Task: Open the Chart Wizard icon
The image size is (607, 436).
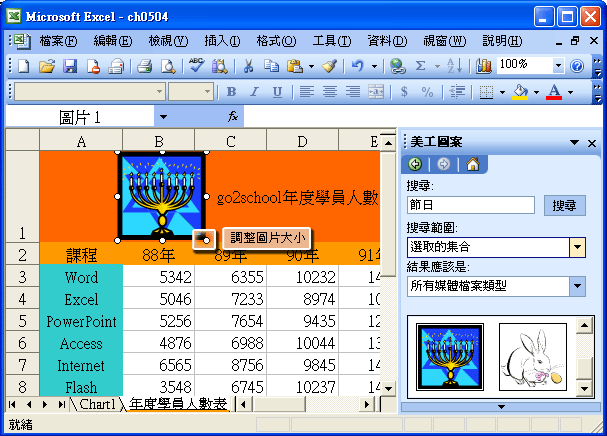Action: click(484, 66)
